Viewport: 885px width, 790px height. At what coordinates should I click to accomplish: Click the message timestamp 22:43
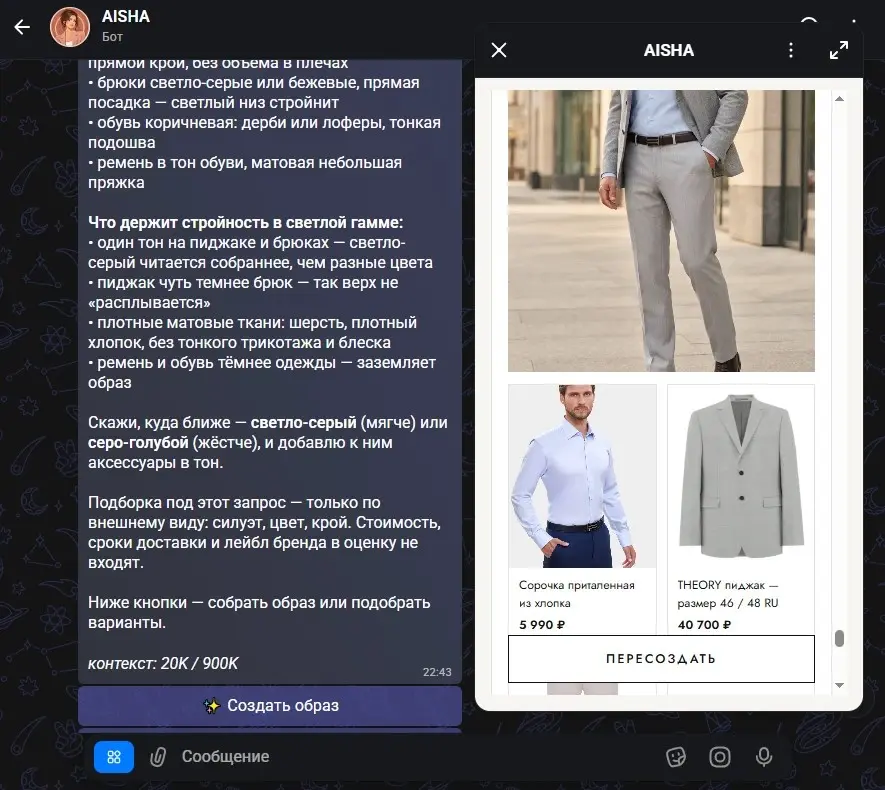(437, 672)
